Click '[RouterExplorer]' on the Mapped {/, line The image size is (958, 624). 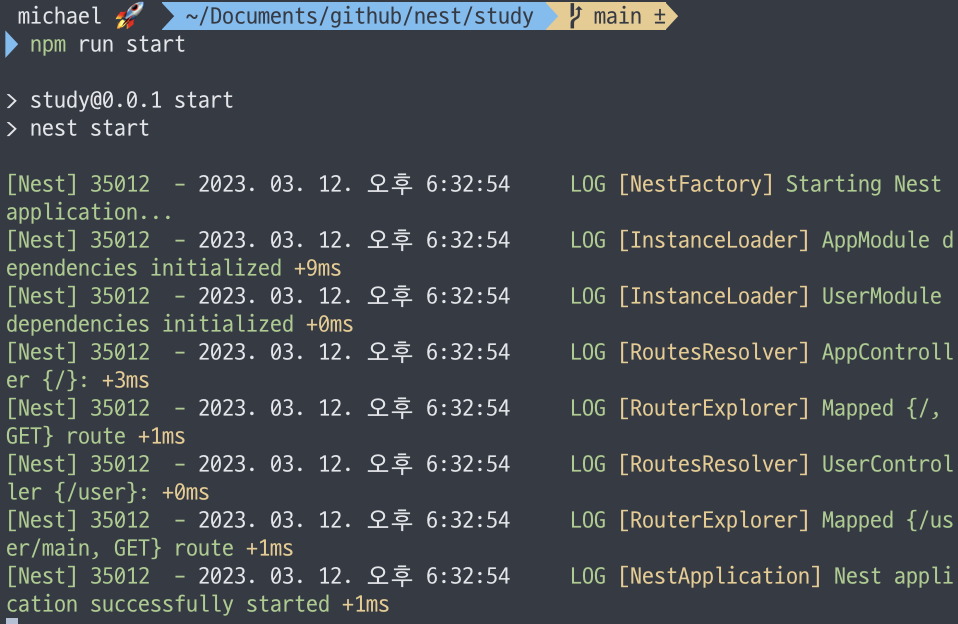[x=714, y=408]
